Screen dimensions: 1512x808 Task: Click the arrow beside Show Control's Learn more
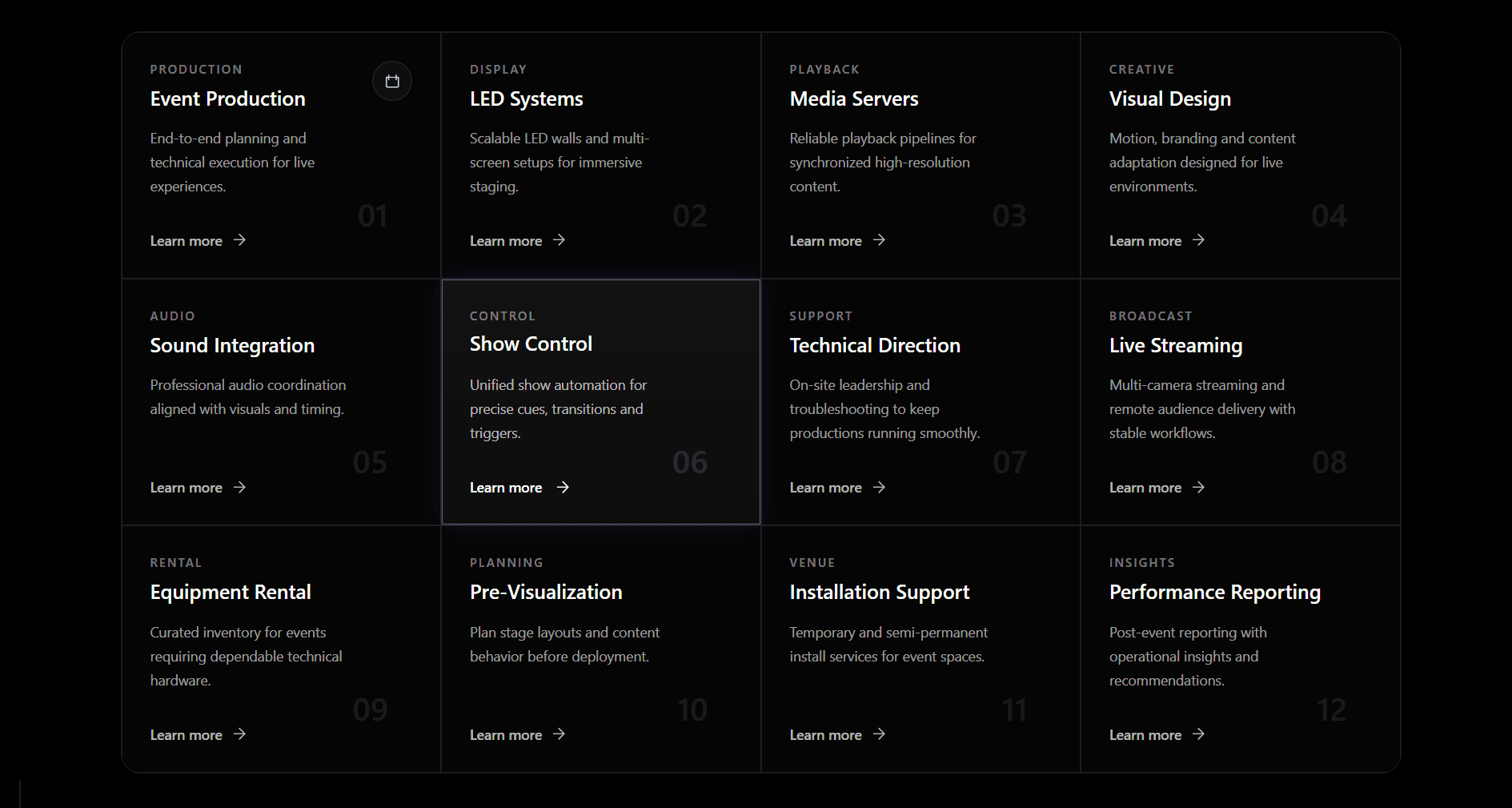(x=563, y=487)
